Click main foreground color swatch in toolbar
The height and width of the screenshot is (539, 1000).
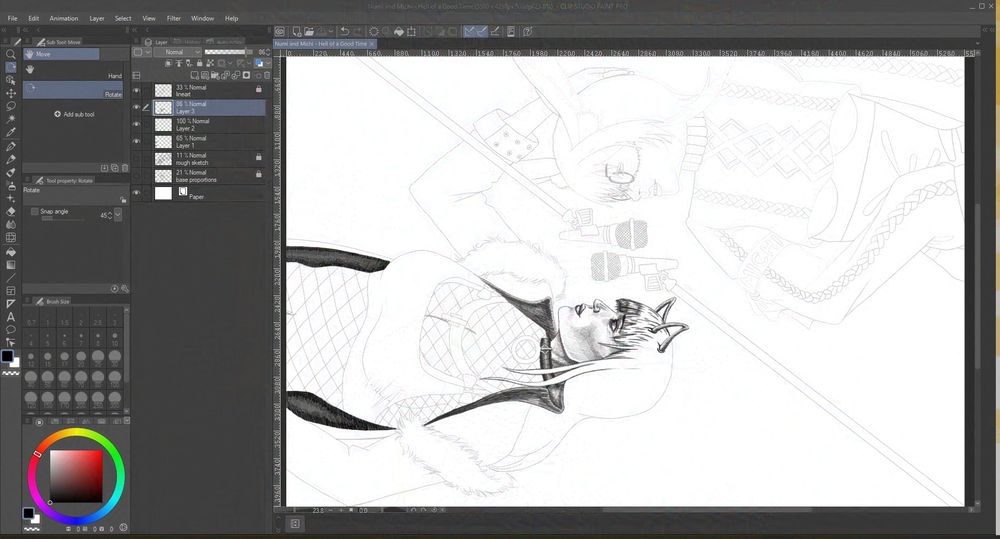(x=7, y=357)
